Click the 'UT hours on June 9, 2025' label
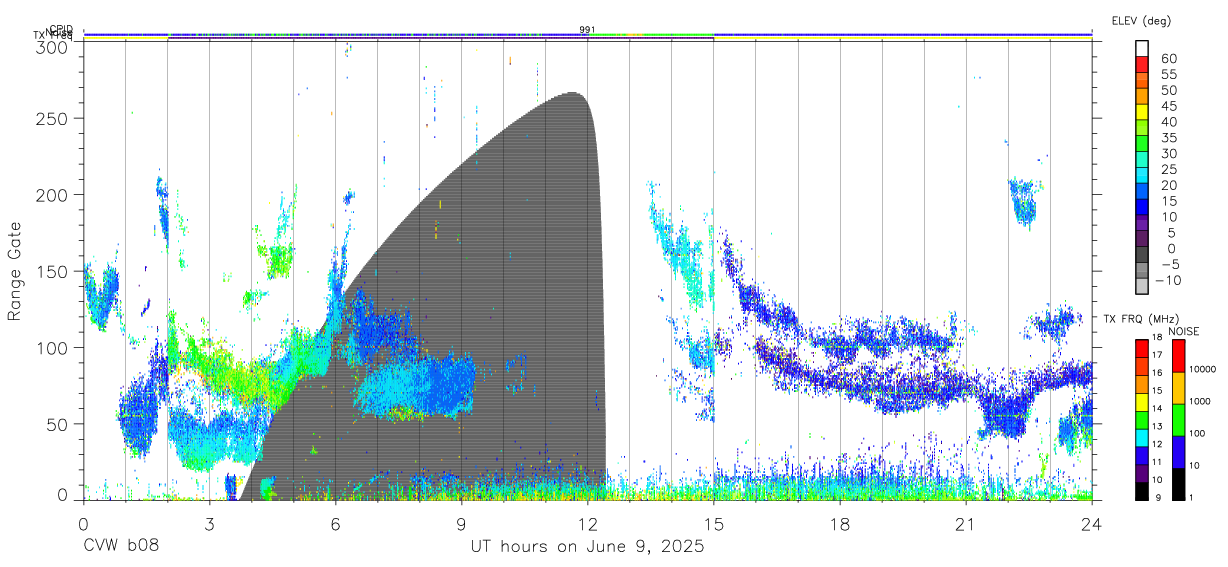The height and width of the screenshot is (567, 1228). pyautogui.click(x=588, y=547)
